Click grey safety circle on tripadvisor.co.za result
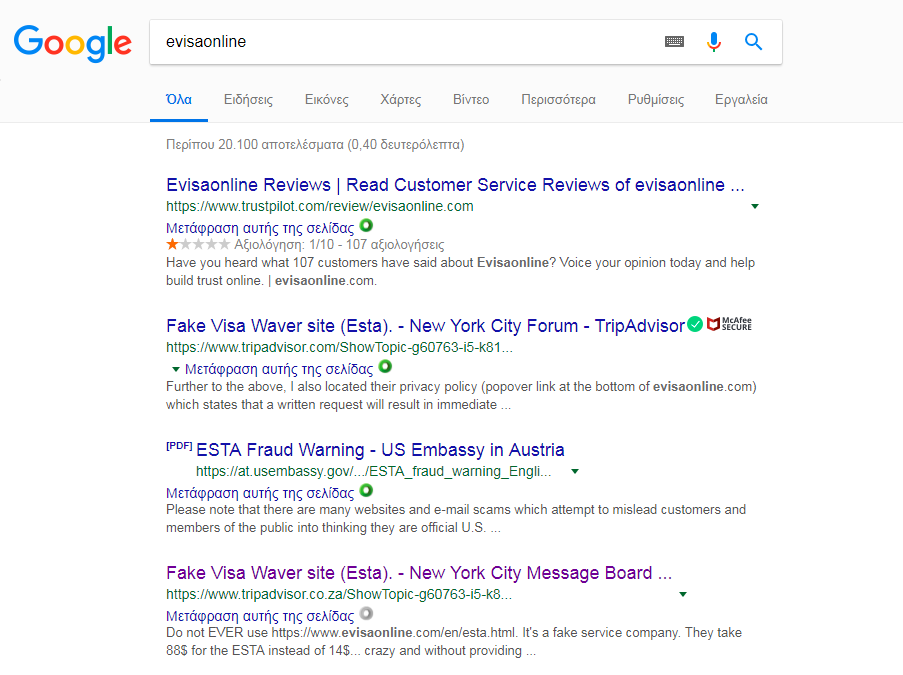Image resolution: width=903 pixels, height=675 pixels. (x=366, y=613)
